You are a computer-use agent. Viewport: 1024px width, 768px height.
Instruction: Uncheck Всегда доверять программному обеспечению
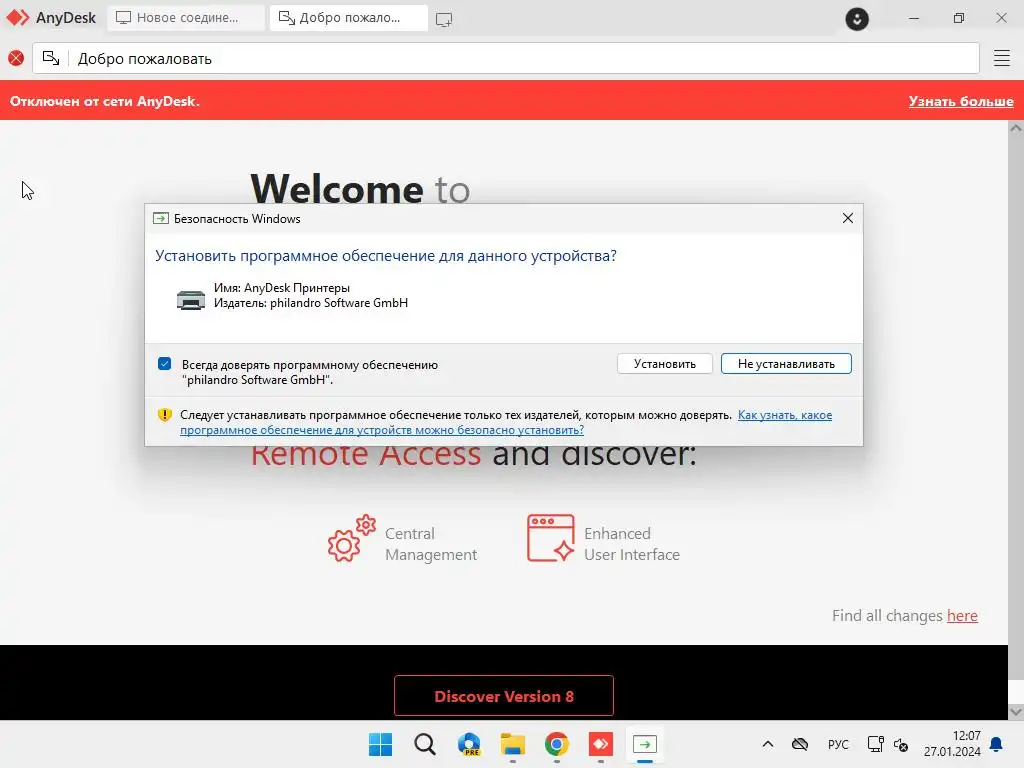coord(165,364)
